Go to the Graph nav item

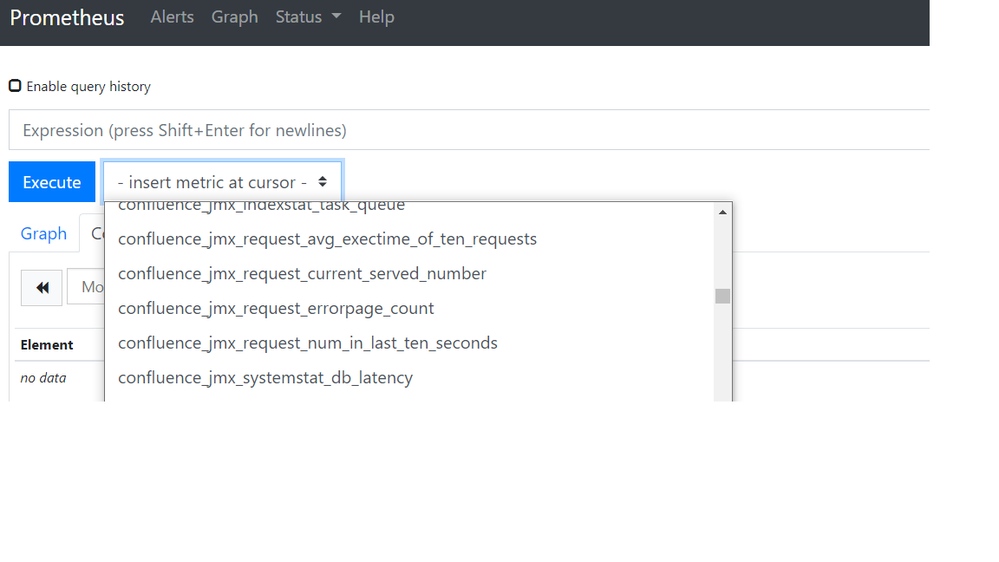click(x=234, y=17)
